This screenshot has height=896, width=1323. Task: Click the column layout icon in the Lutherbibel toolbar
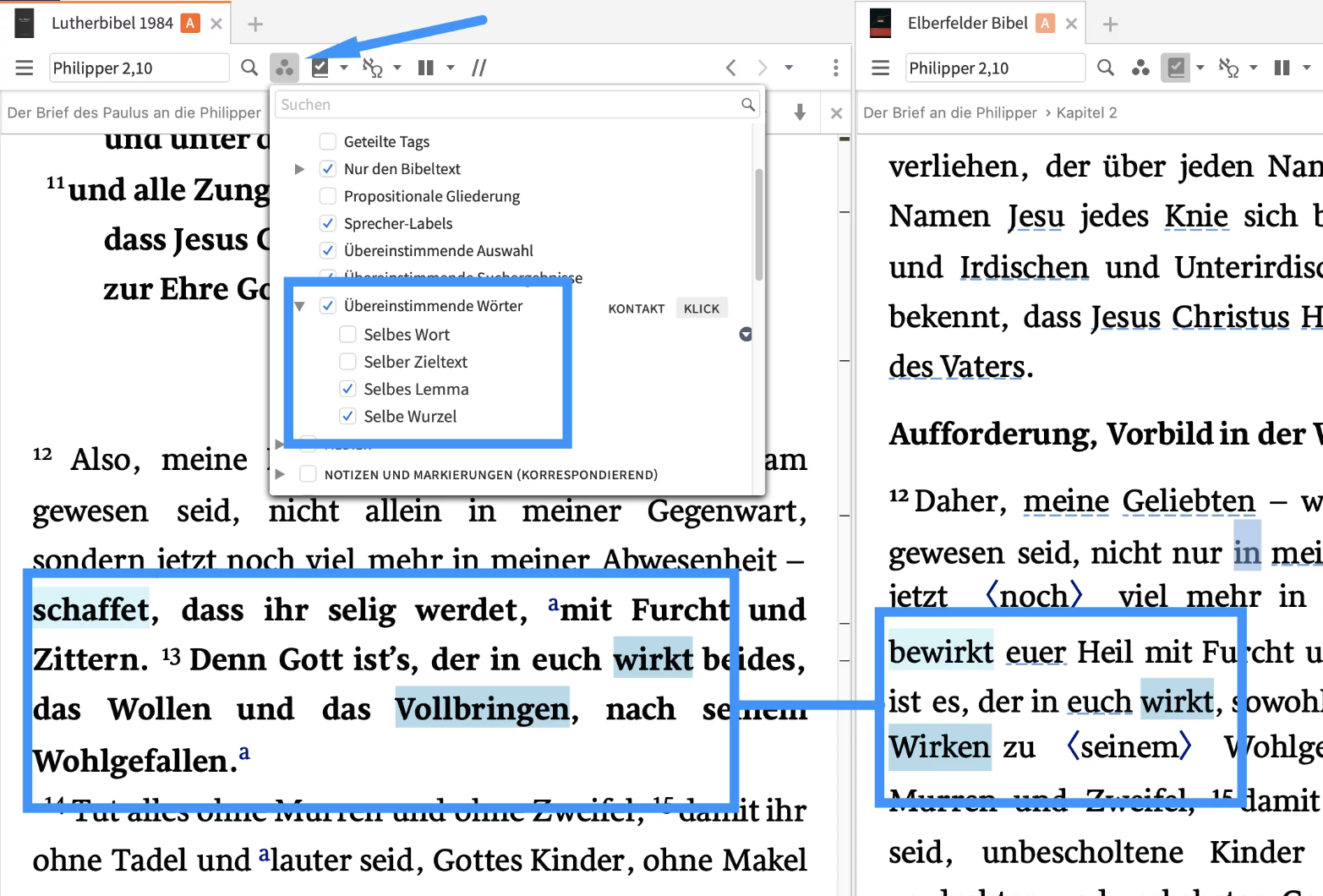pos(426,68)
